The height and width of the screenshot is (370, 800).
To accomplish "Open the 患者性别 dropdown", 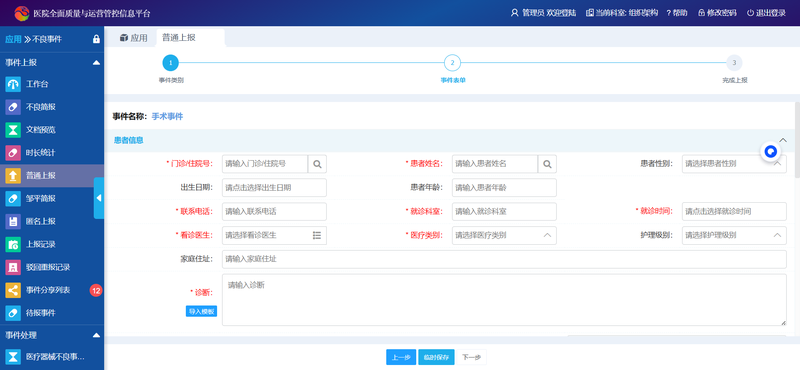I will pos(734,164).
